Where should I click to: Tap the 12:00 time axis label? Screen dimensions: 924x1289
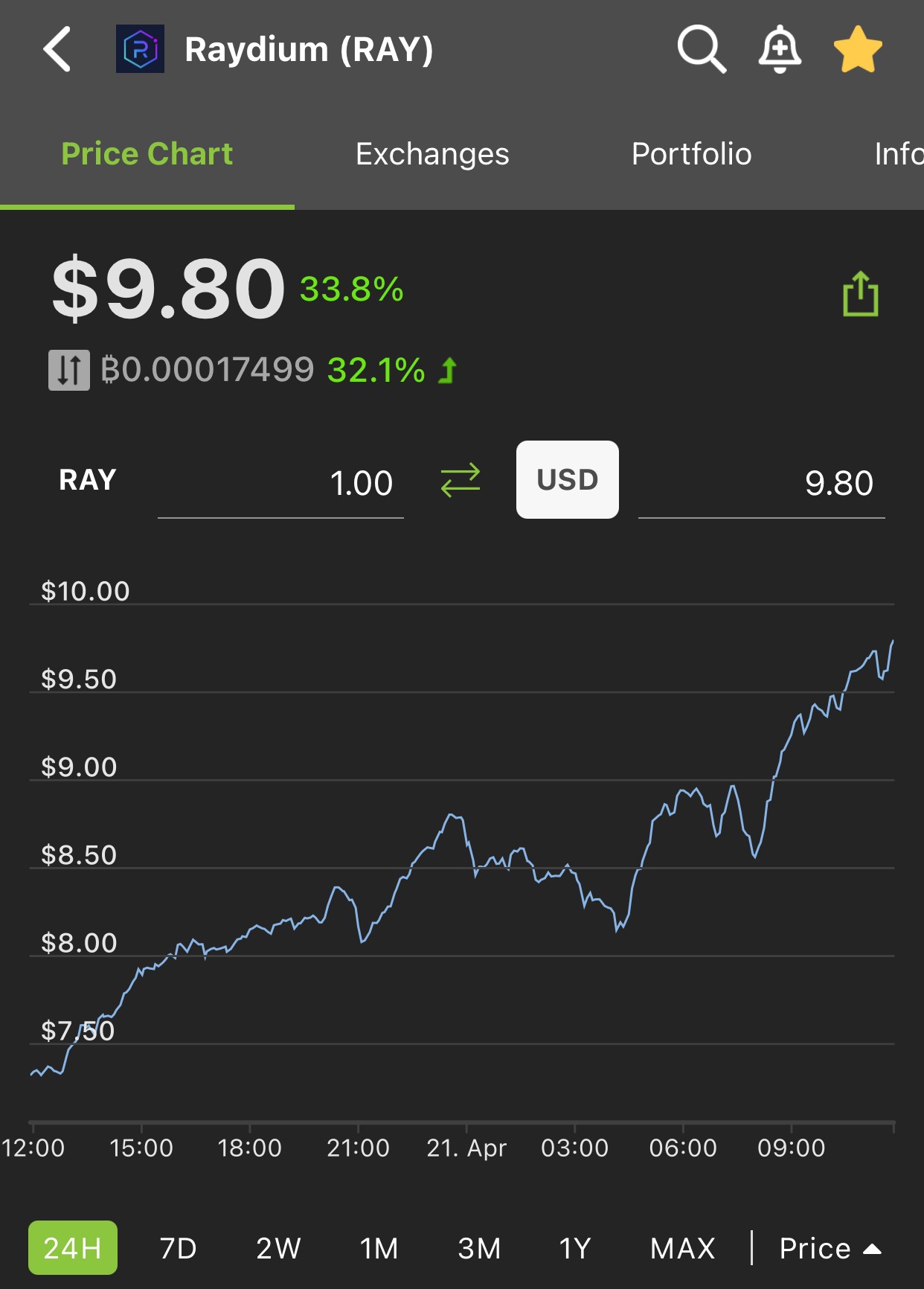coord(33,1148)
